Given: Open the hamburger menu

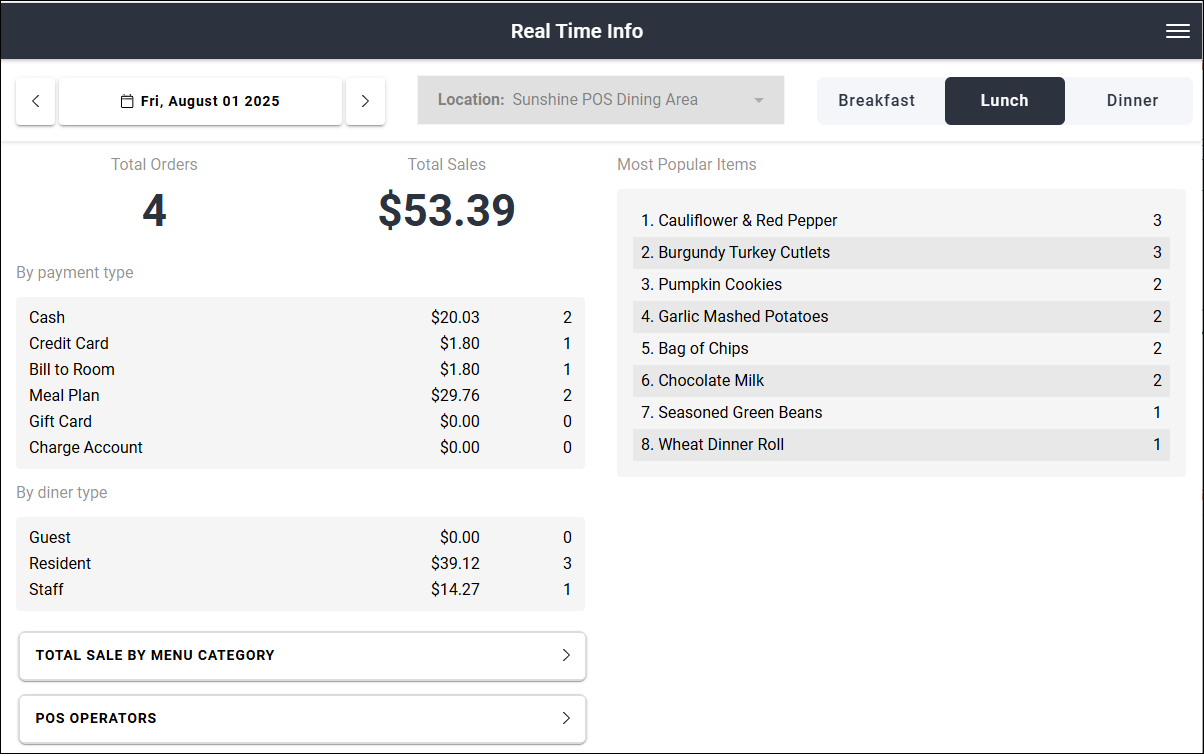Looking at the screenshot, I should point(1177,31).
